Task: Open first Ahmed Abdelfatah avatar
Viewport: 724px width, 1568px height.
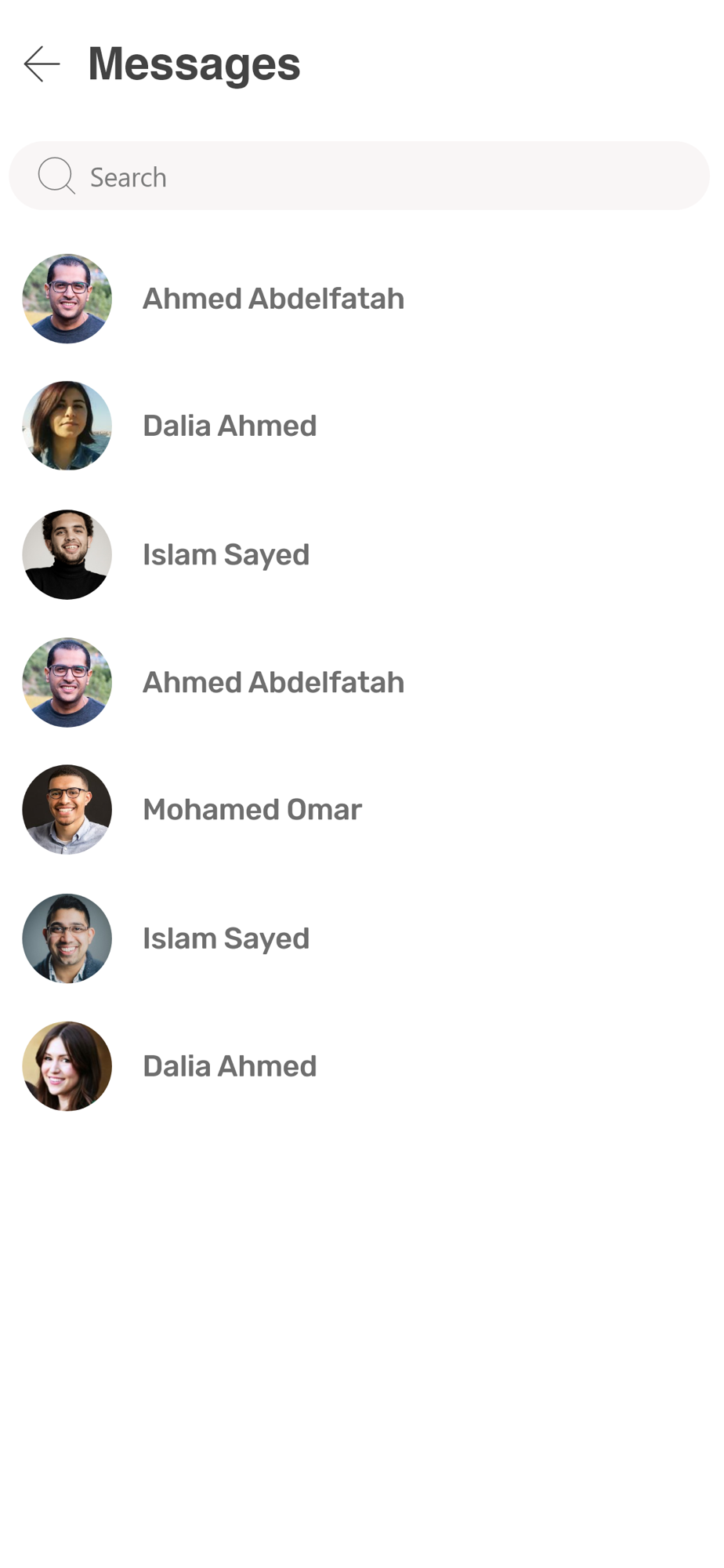Action: click(x=67, y=299)
